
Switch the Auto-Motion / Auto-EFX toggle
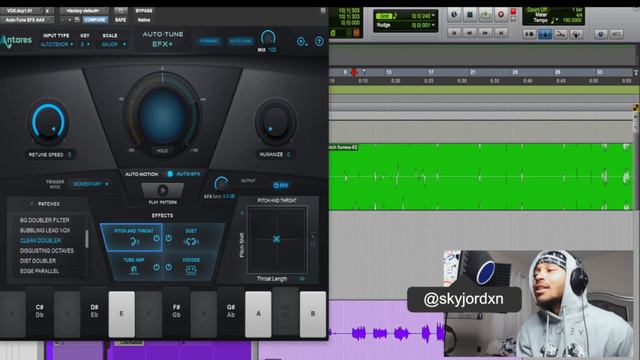tap(170, 174)
